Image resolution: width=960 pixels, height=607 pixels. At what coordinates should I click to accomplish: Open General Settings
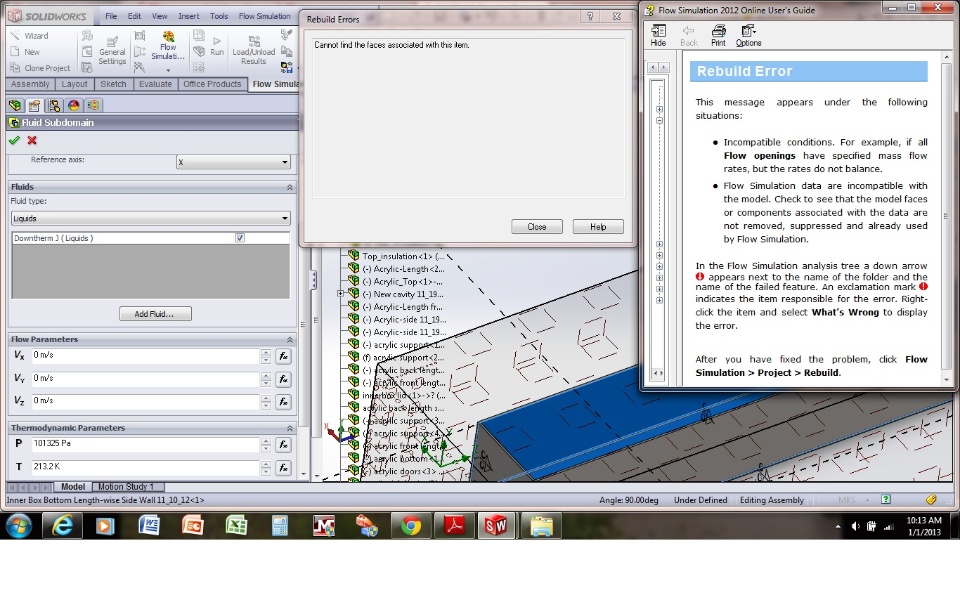coord(112,50)
